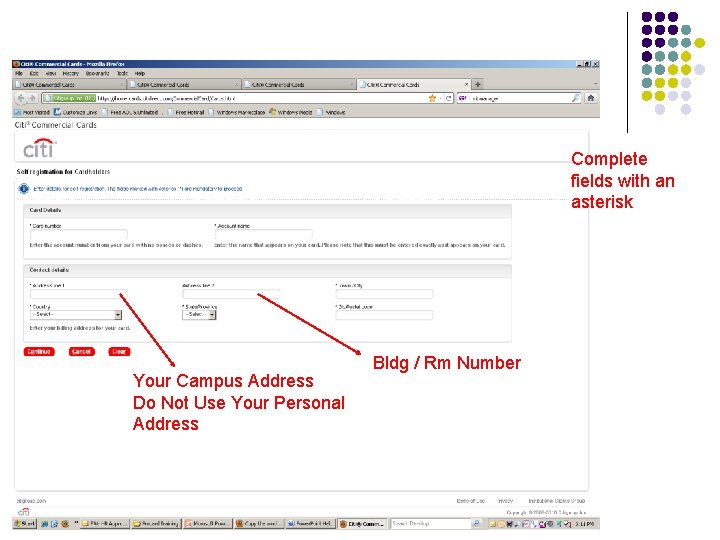
Task: Open the citigroup.com footer link
Action: (31, 501)
